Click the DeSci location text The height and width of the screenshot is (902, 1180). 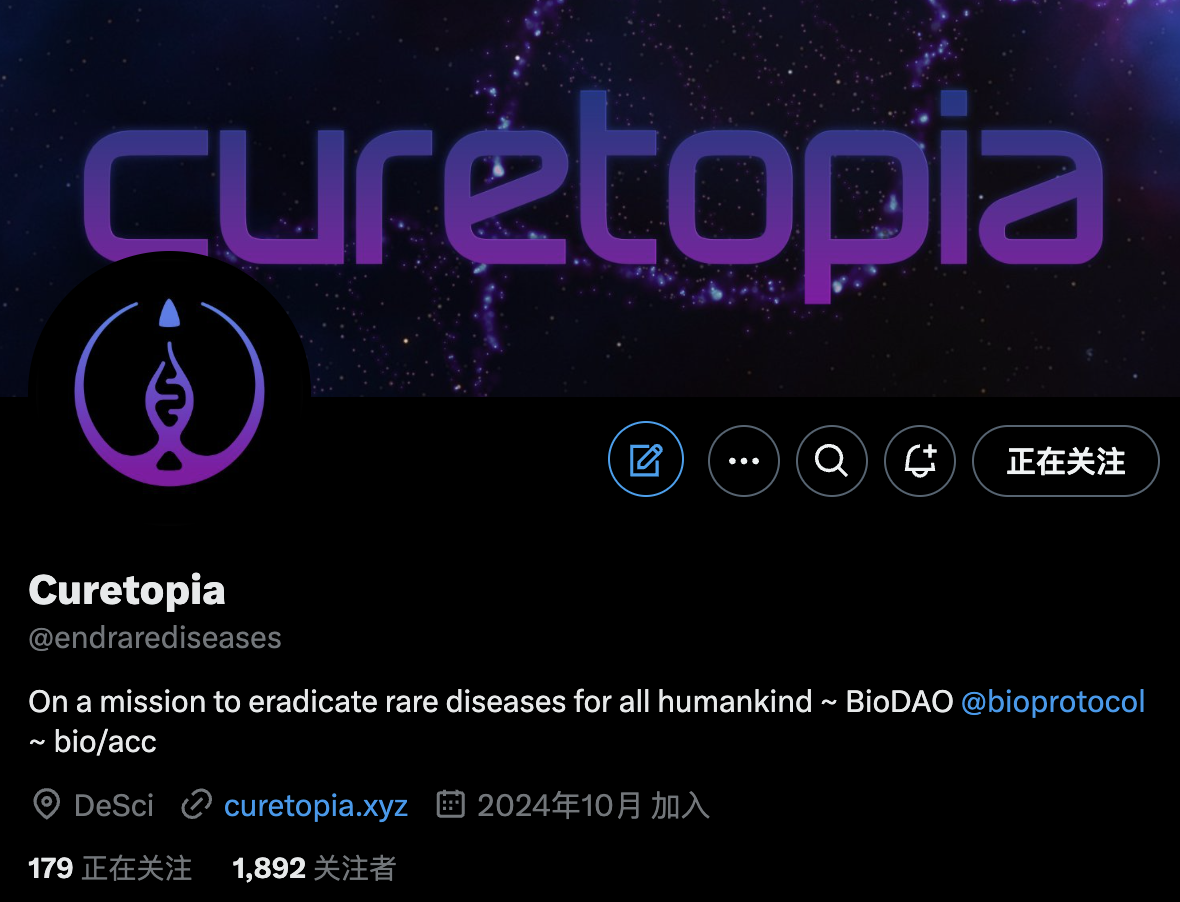[114, 806]
